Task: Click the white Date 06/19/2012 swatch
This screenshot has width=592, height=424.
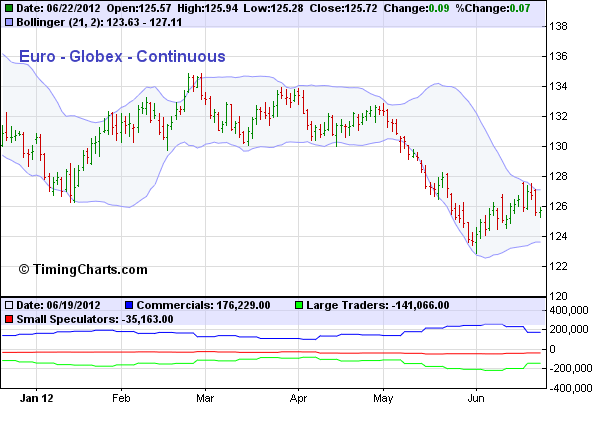Action: (9, 305)
